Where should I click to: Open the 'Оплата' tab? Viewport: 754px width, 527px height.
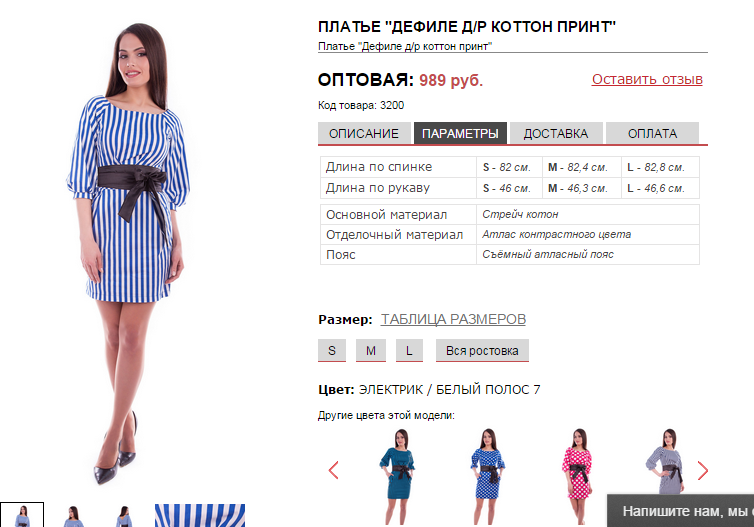tap(652, 133)
